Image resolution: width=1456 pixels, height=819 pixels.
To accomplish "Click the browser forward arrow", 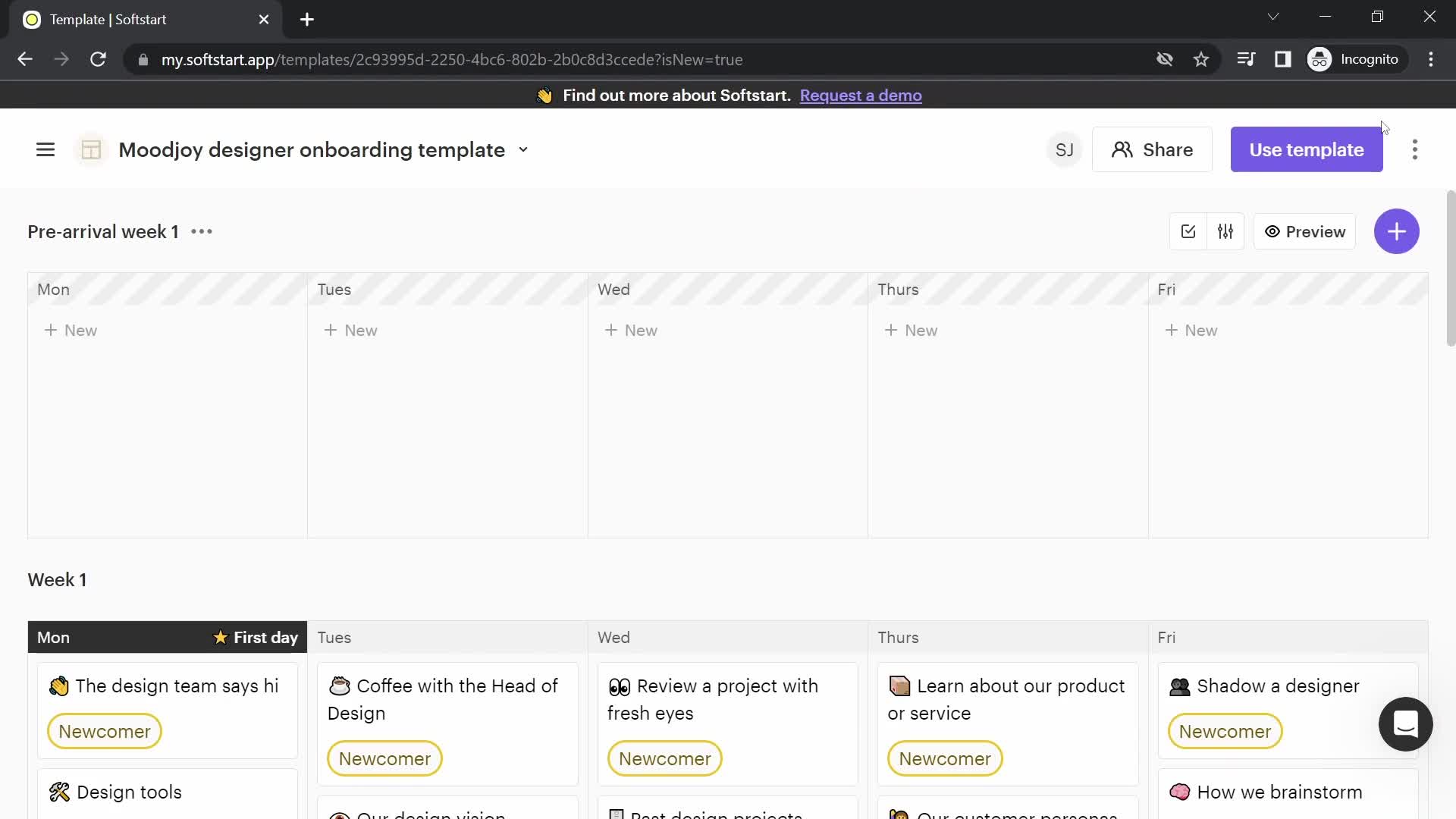I will point(61,59).
